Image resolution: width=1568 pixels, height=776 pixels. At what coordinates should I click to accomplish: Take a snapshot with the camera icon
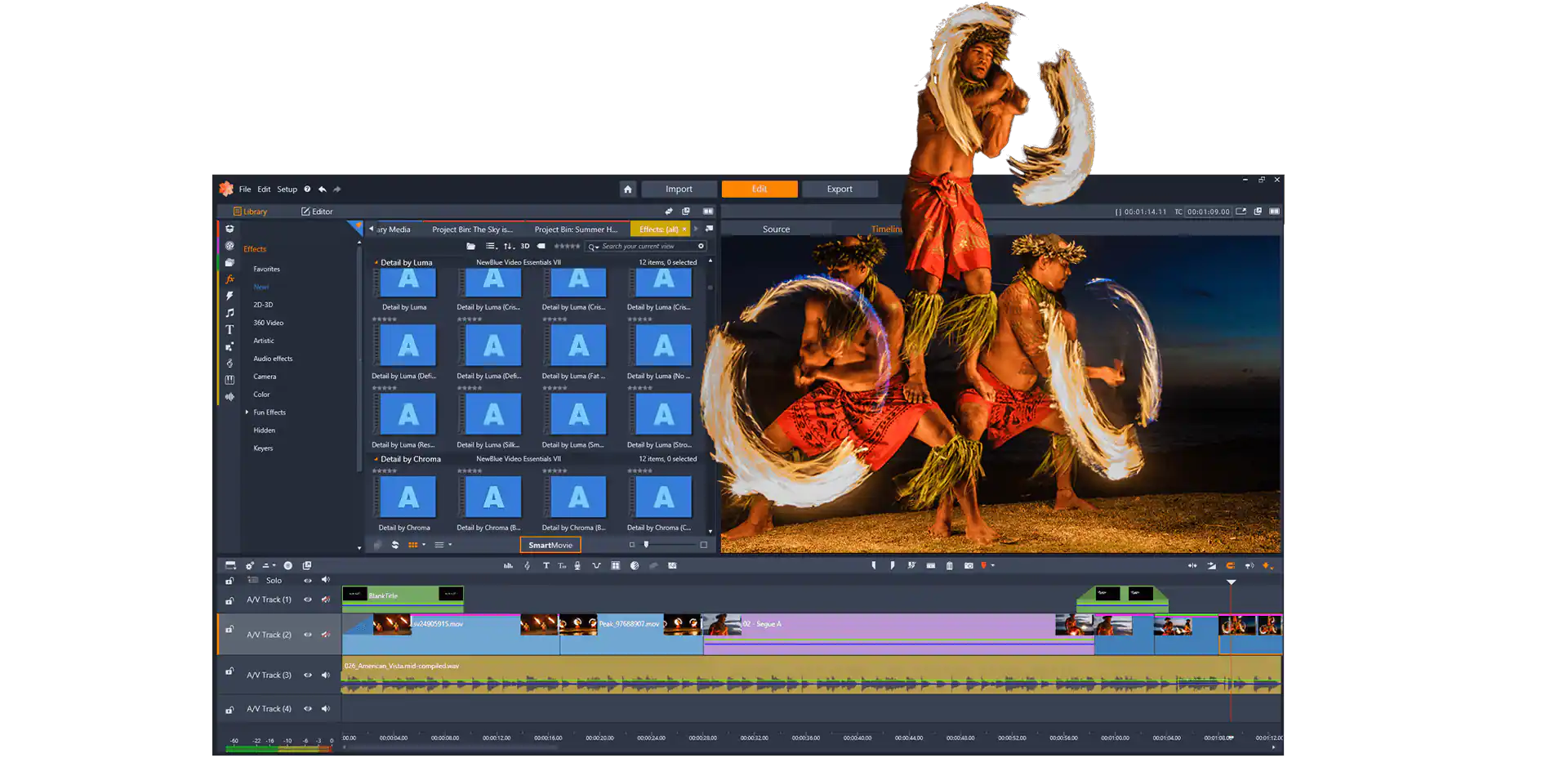click(968, 565)
